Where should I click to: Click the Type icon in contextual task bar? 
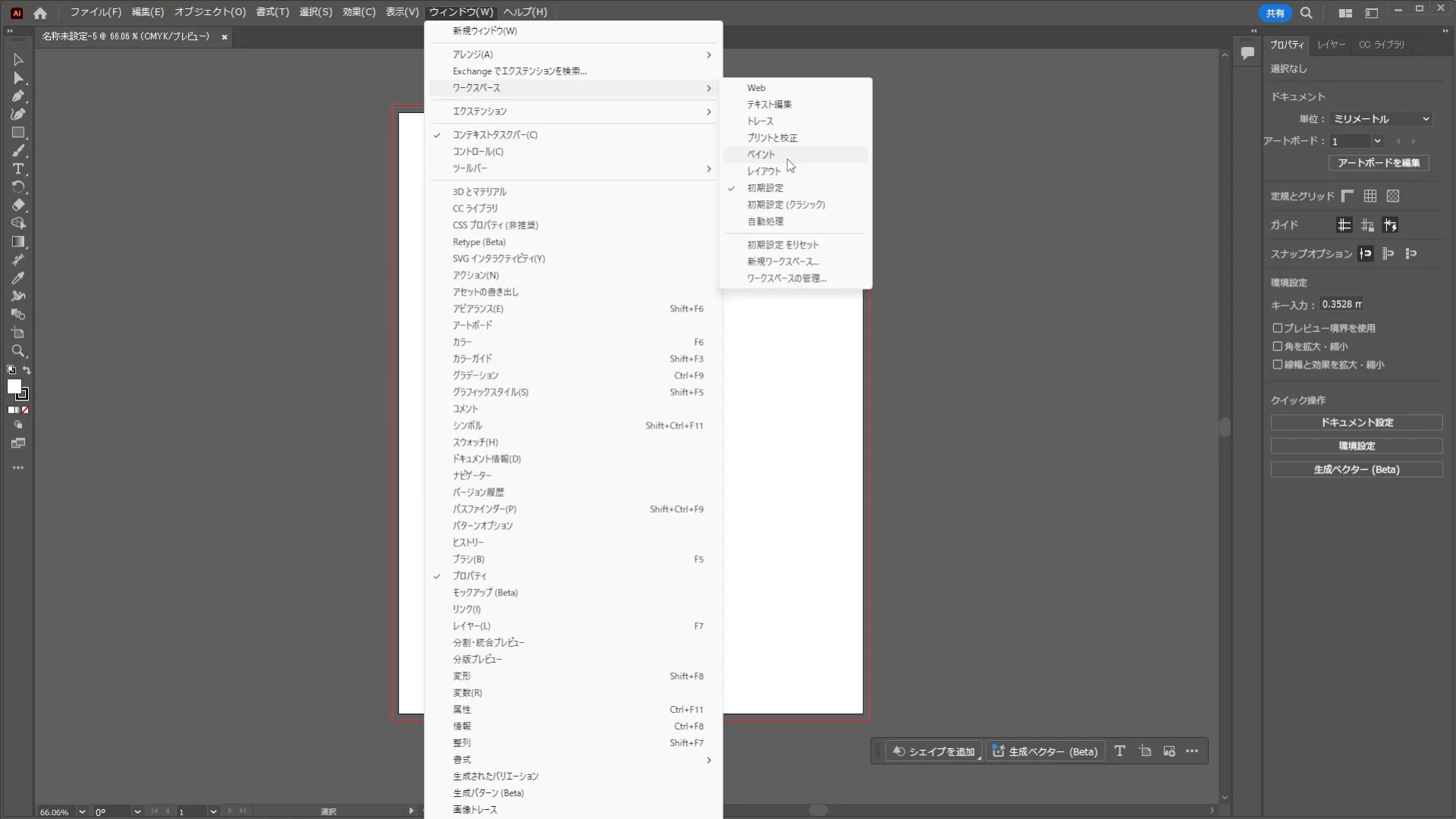pos(1120,752)
